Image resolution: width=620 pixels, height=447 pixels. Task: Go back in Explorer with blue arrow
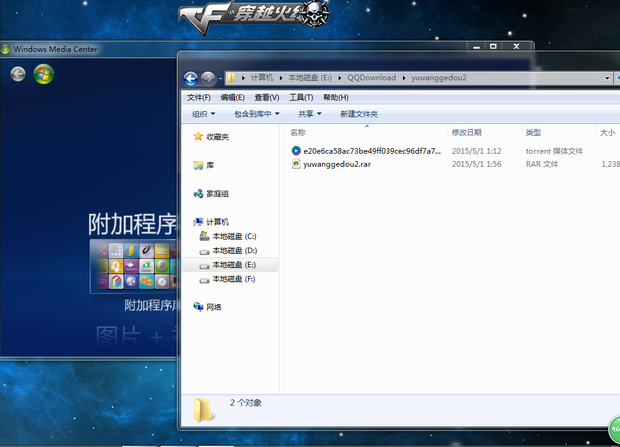191,79
